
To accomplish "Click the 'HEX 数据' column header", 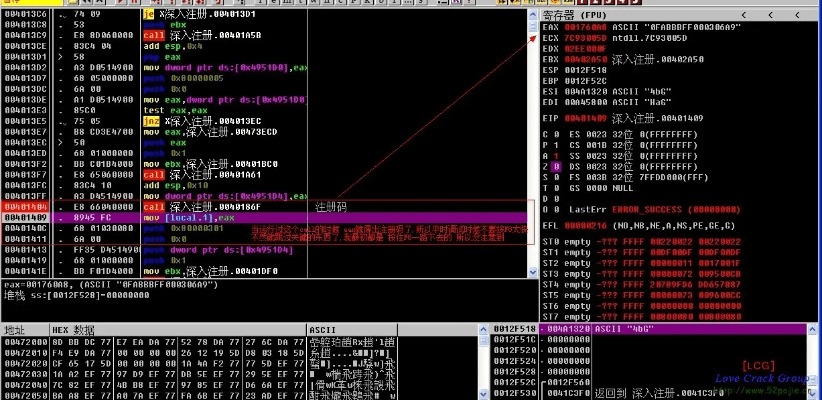I will 73,330.
